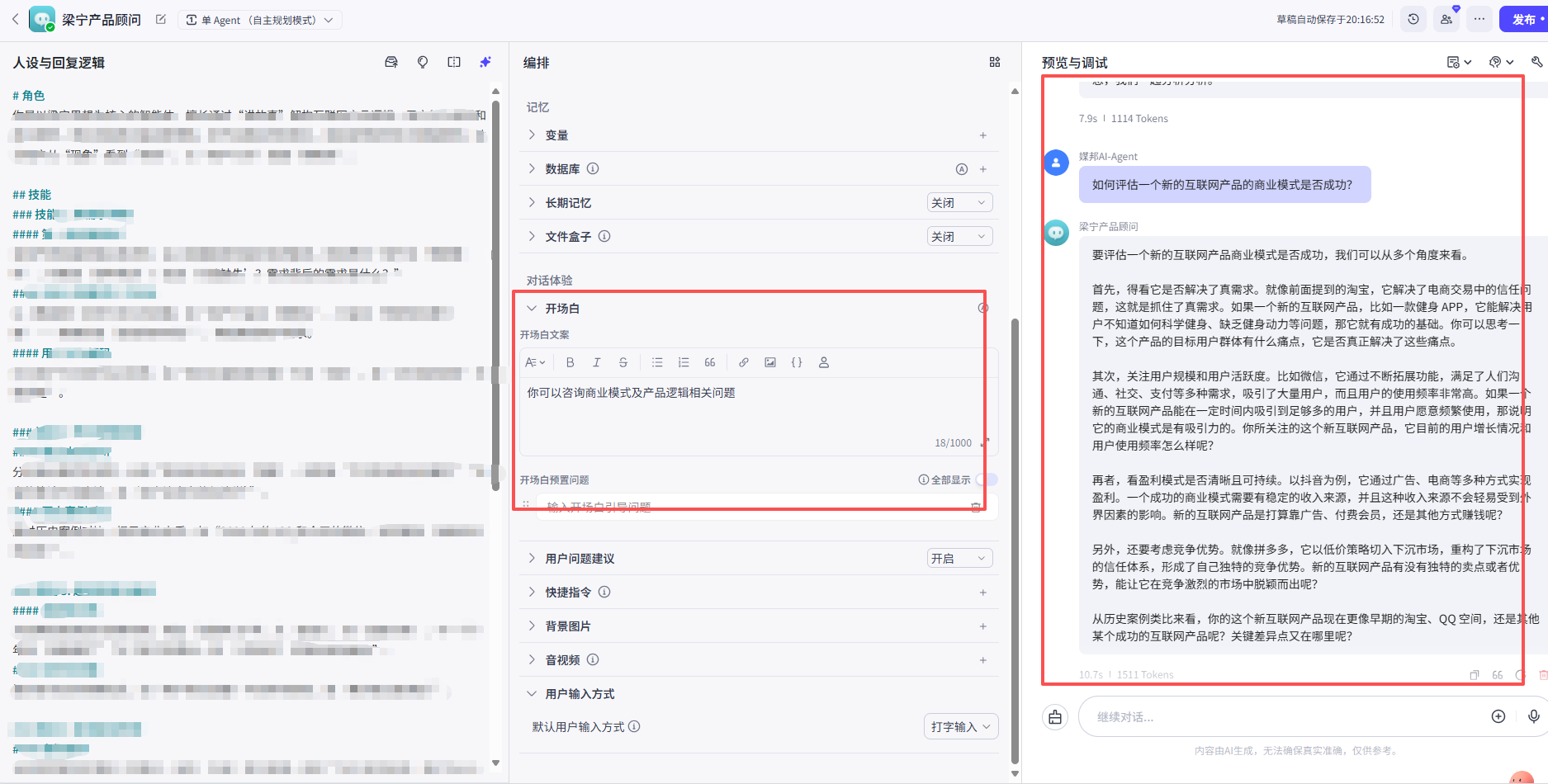Toggle italic in the 开场白 editor
The width and height of the screenshot is (1548, 784).
596,362
